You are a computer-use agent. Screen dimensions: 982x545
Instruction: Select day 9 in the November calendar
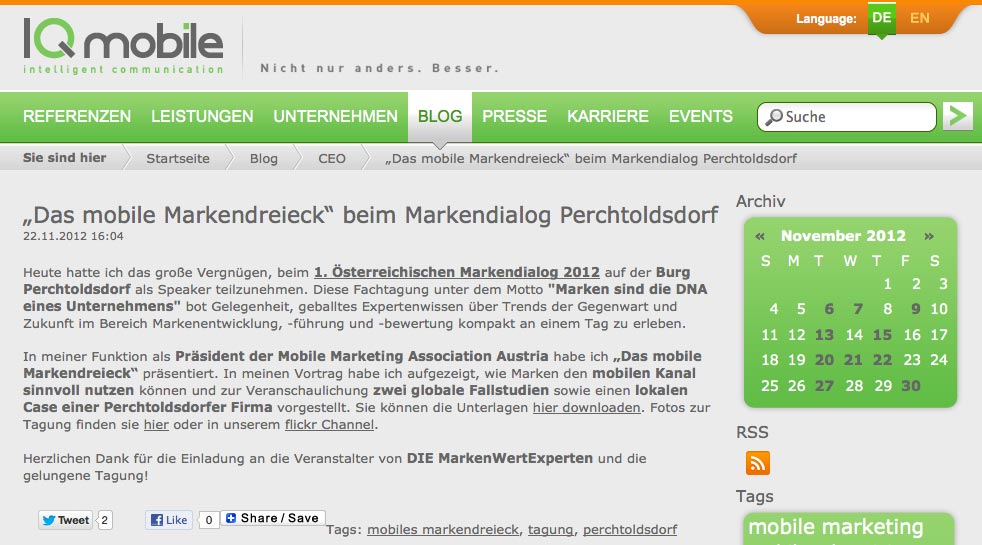point(915,309)
